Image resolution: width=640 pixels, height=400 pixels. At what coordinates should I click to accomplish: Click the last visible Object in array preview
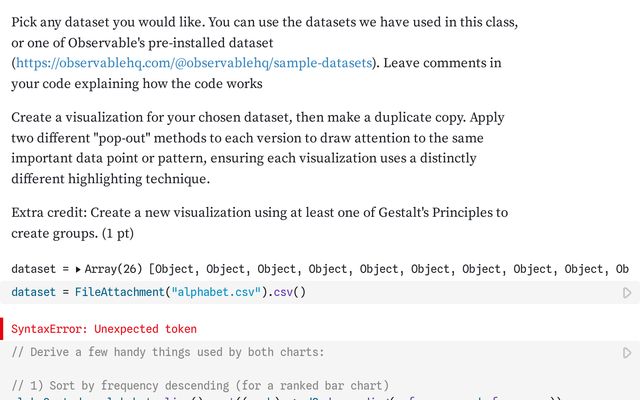(588, 269)
